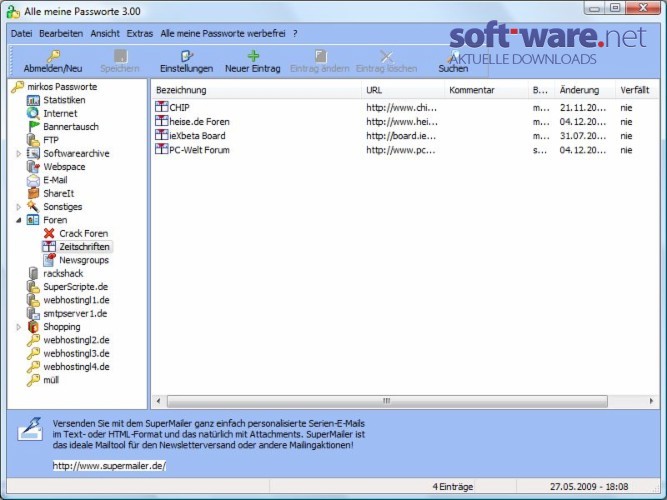Click the mirkos Passworte key icon
Screen dimensions: 667x500
[18, 87]
